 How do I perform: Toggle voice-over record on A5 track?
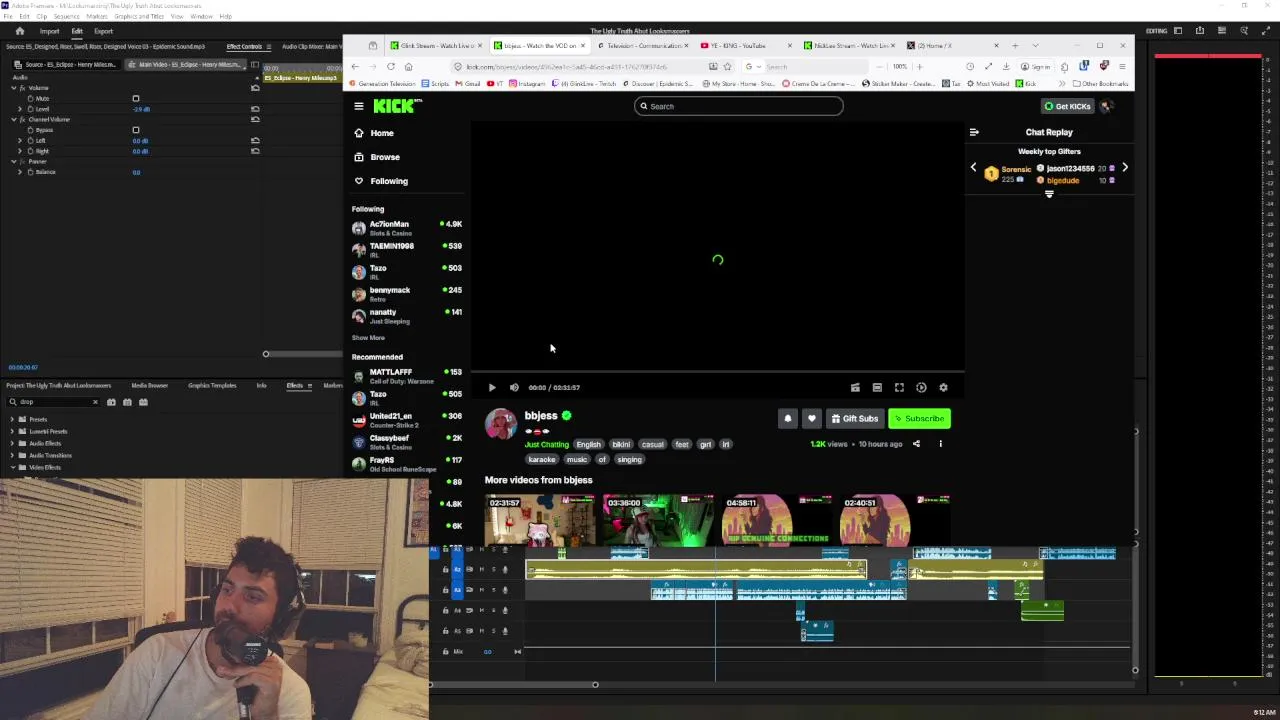[x=504, y=631]
